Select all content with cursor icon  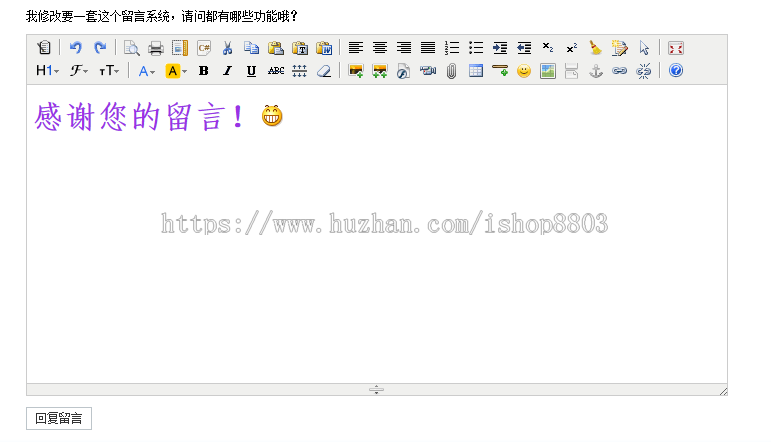[x=644, y=48]
